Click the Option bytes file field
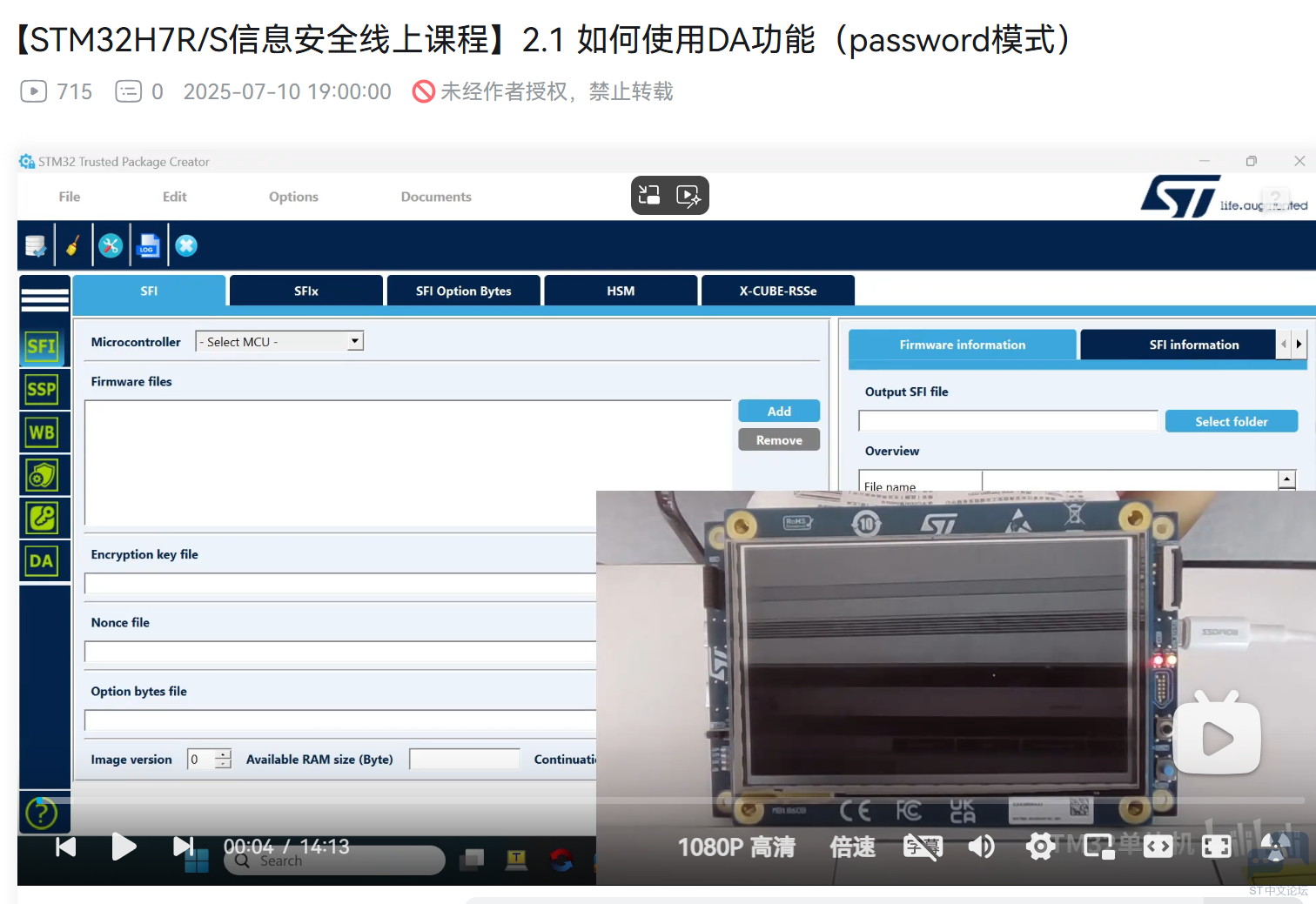The image size is (1316, 904). pos(340,720)
